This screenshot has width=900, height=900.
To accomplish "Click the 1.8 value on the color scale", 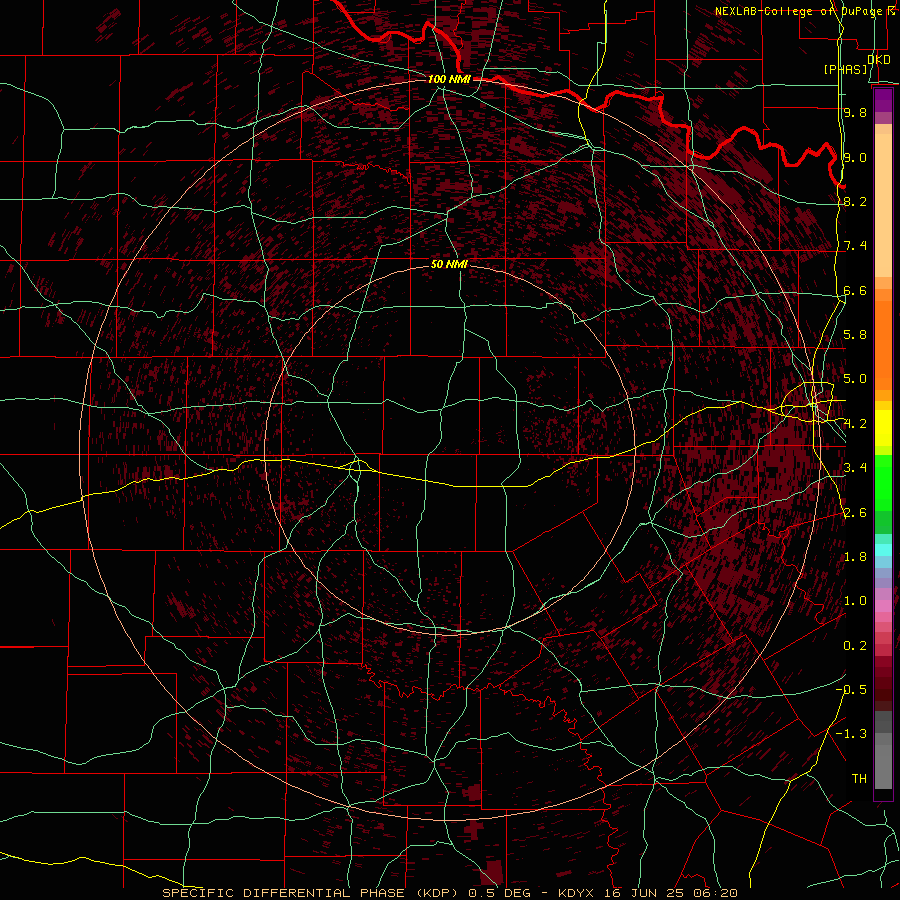I will [x=855, y=557].
